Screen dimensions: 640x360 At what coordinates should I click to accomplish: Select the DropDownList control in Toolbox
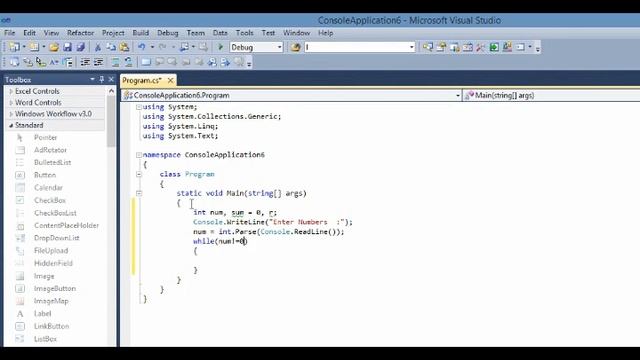[56, 238]
